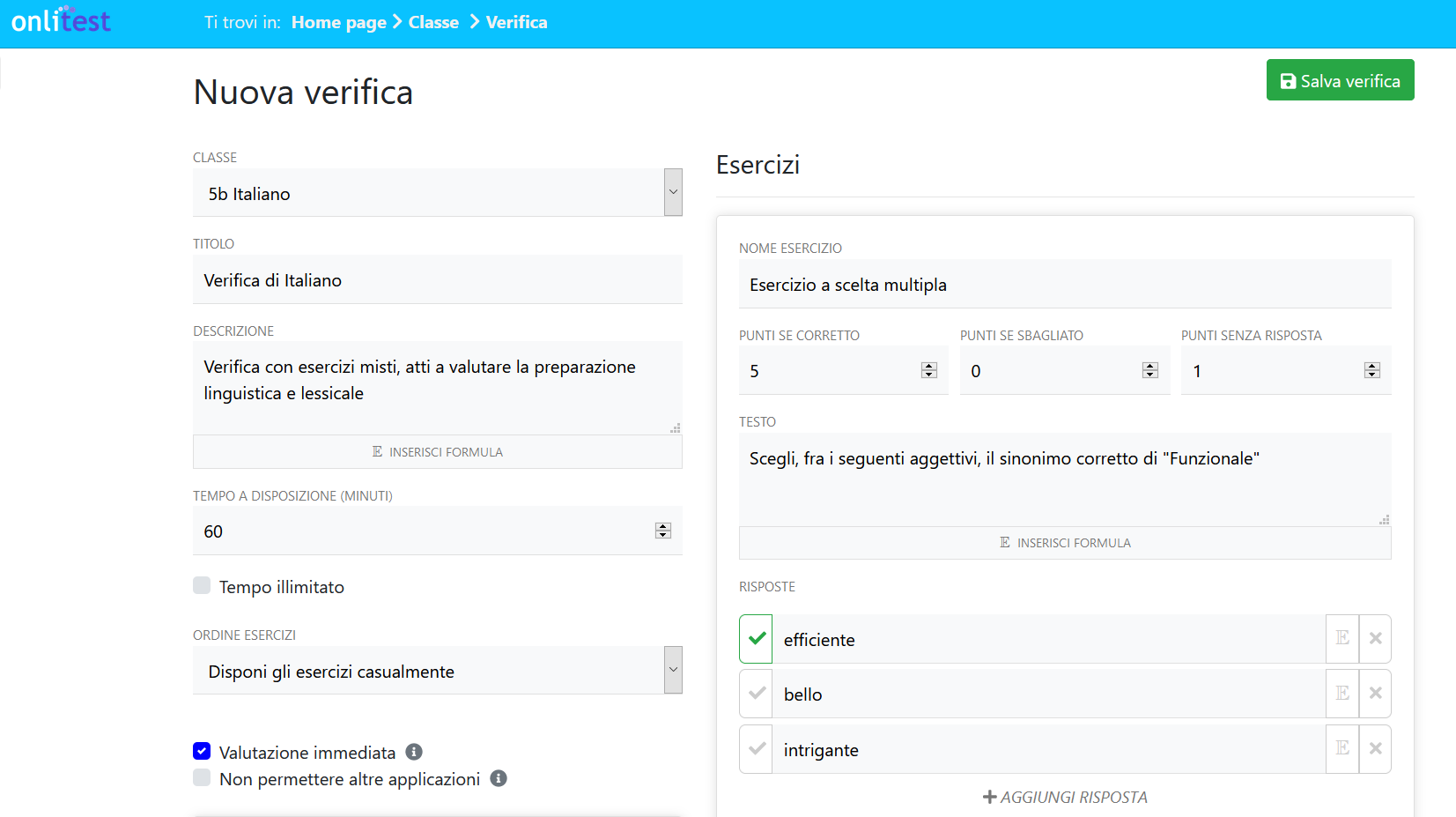Image resolution: width=1456 pixels, height=817 pixels.
Task: Save the test with Salva verifica
Action: [x=1340, y=80]
